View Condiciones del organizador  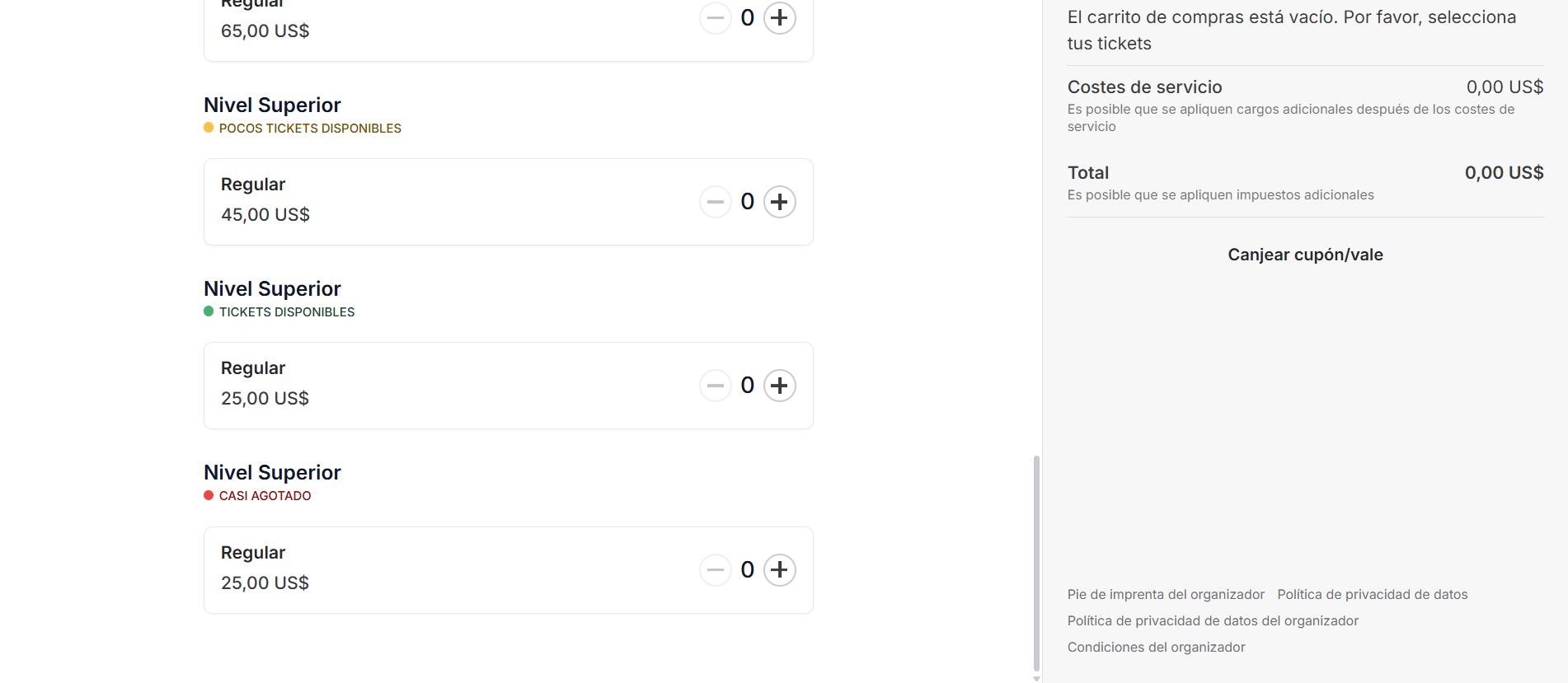pyautogui.click(x=1156, y=647)
